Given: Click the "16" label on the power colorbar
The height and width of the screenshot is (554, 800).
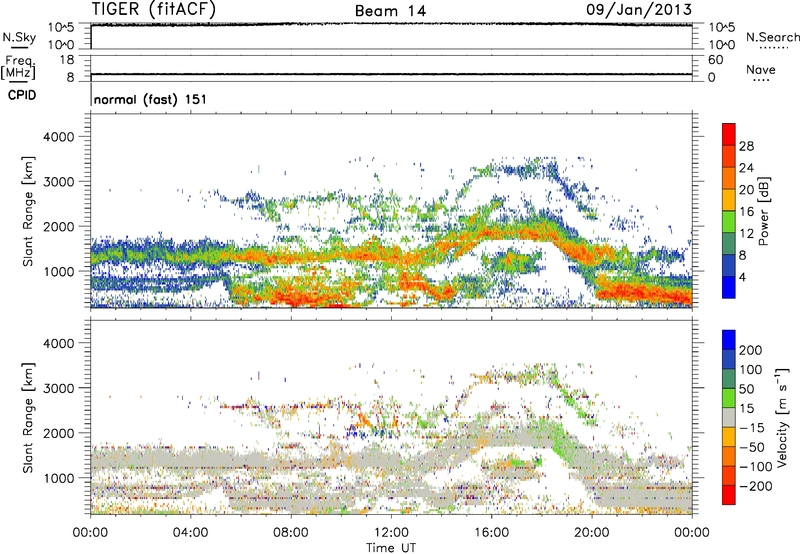Looking at the screenshot, I should [746, 212].
